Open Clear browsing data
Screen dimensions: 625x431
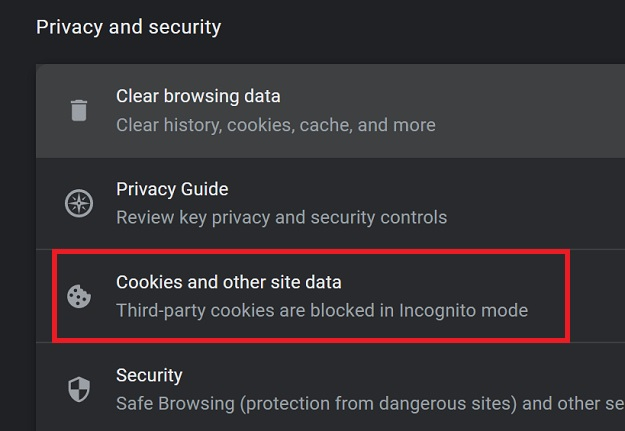tap(198, 97)
